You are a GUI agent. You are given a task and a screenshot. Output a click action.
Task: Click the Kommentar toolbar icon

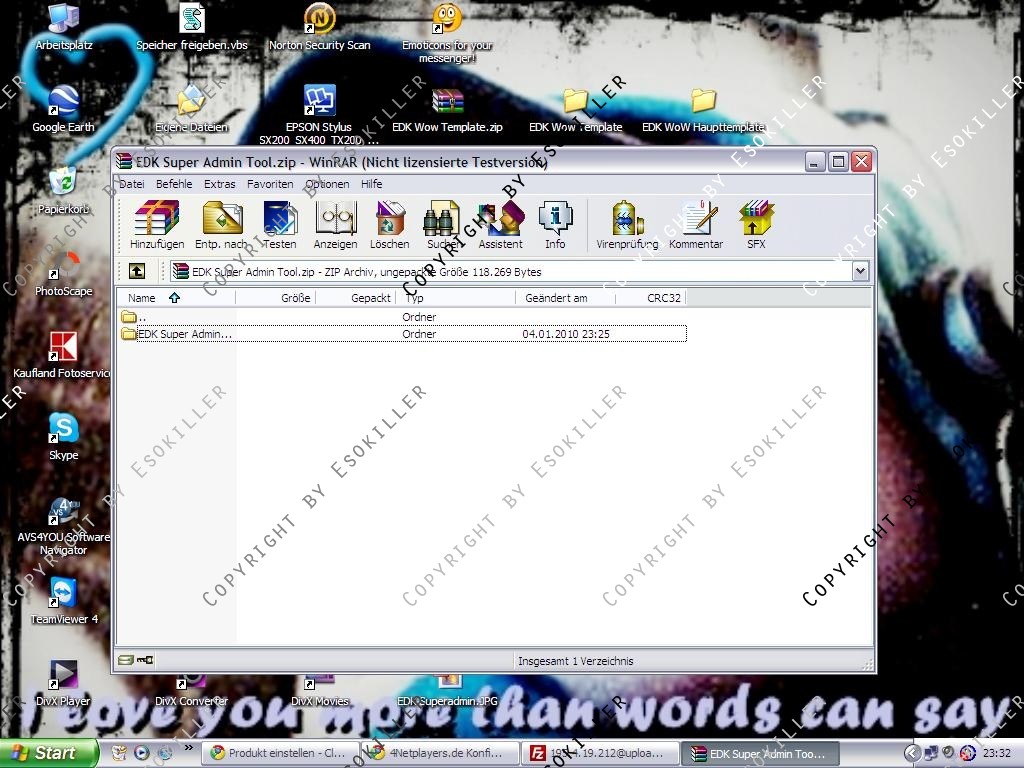point(696,224)
